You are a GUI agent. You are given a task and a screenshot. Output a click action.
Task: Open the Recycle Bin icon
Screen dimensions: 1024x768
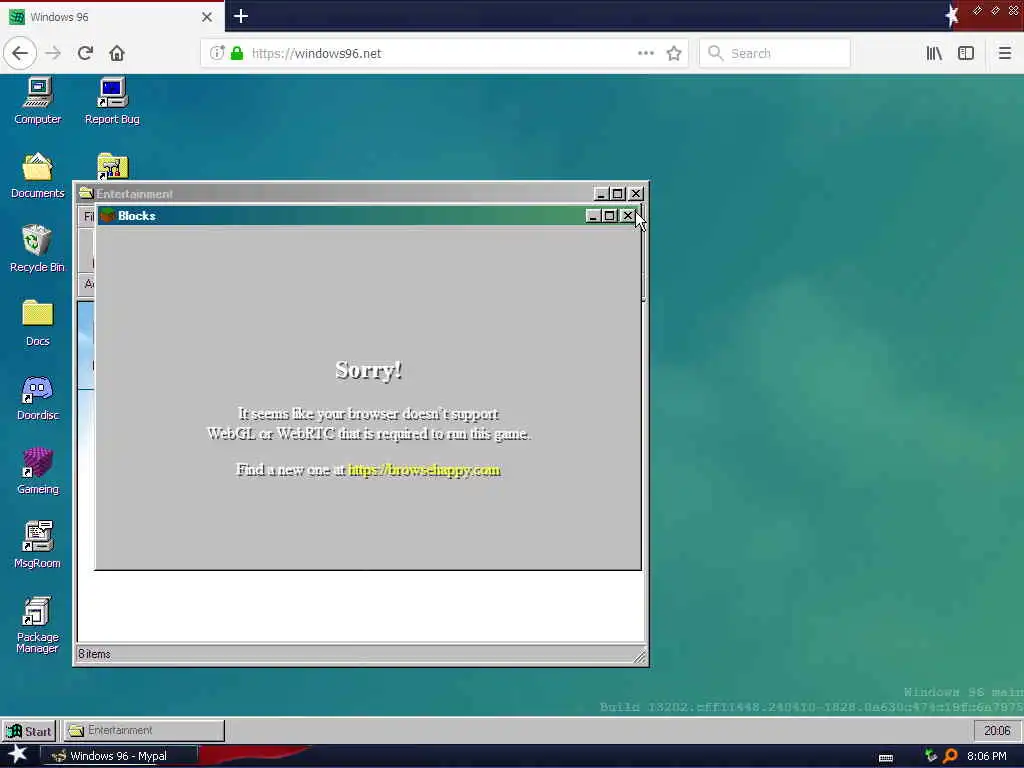(37, 248)
